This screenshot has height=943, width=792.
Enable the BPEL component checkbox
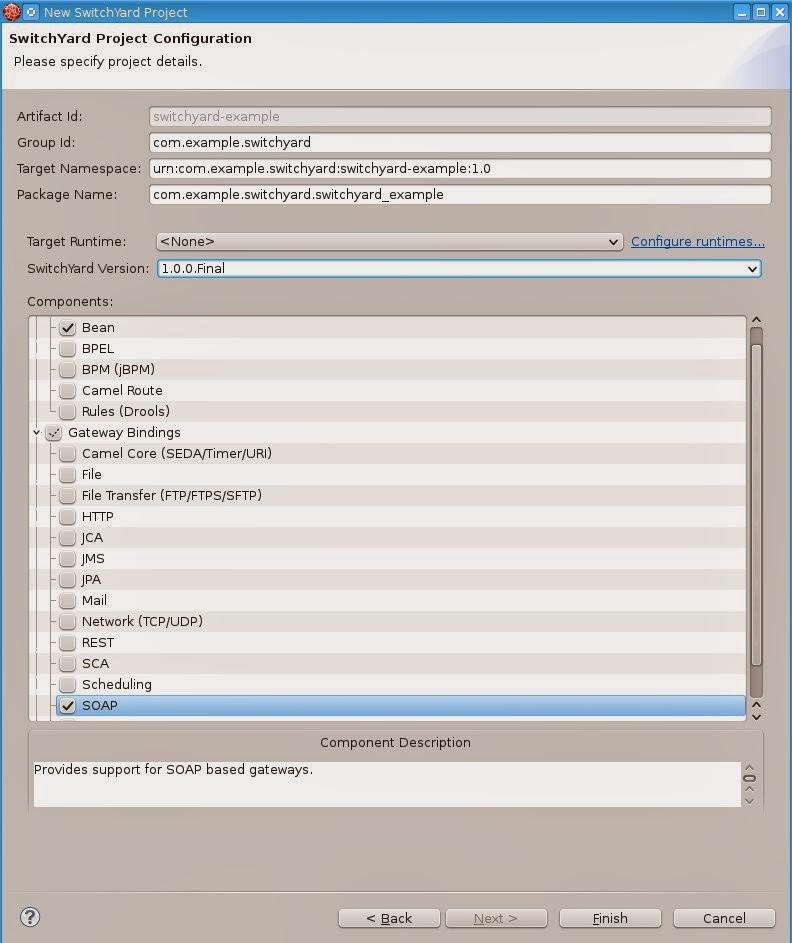point(67,349)
